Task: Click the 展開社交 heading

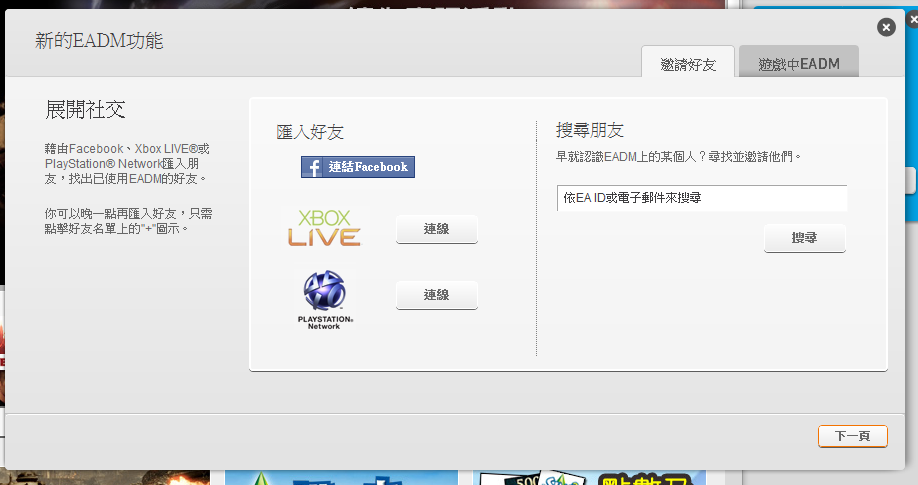Action: (85, 110)
